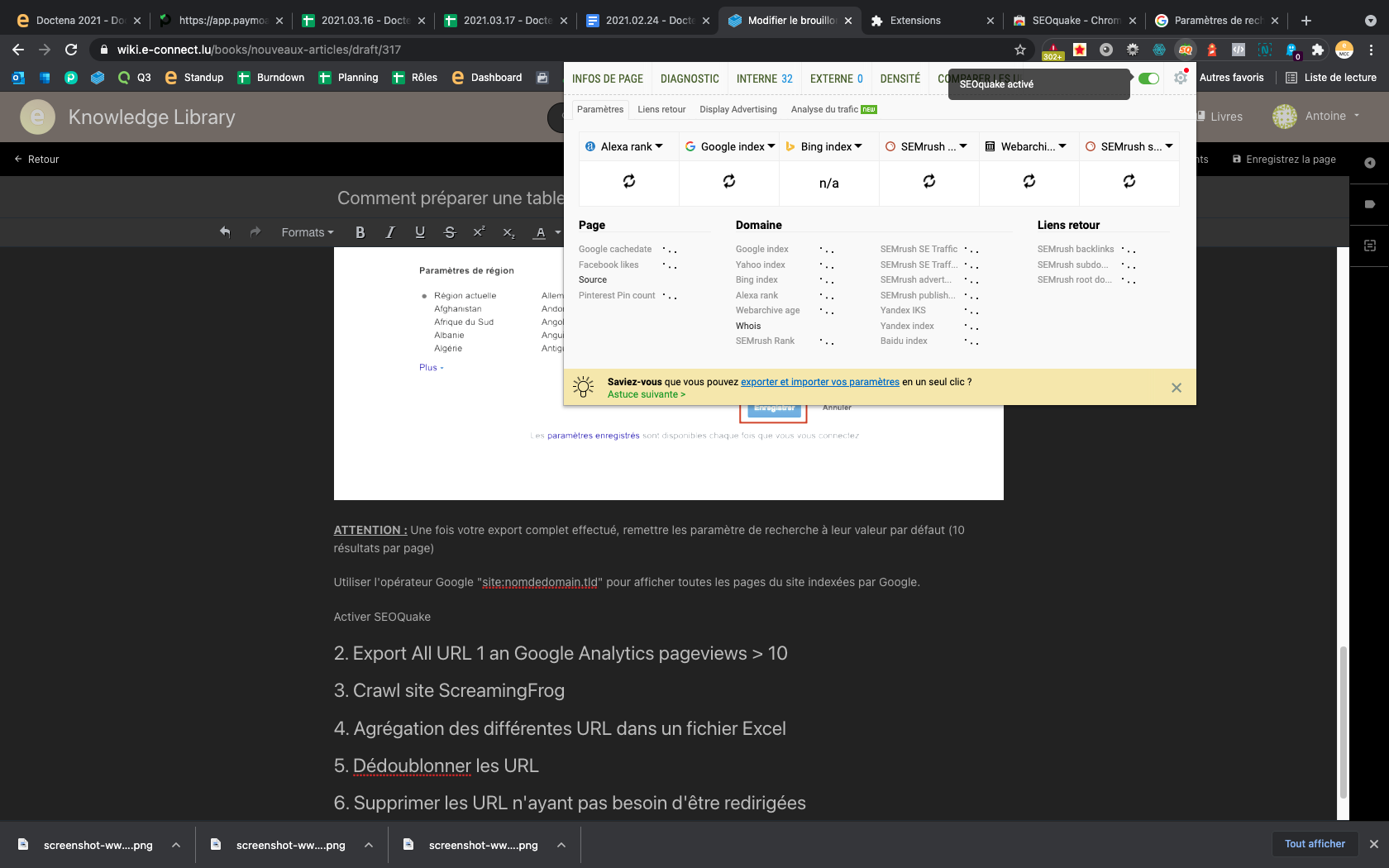
Task: Click Enregistrez la page button
Action: click(x=1284, y=159)
